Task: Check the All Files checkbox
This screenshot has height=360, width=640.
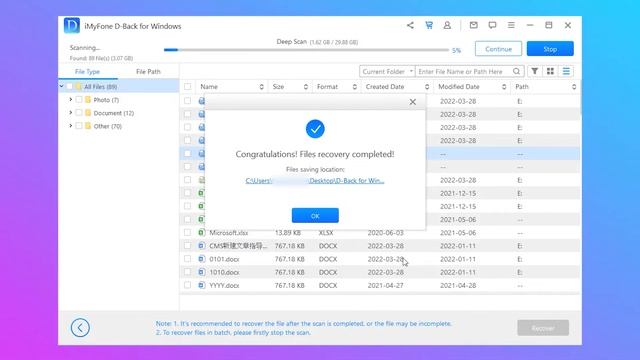Action: (x=69, y=87)
